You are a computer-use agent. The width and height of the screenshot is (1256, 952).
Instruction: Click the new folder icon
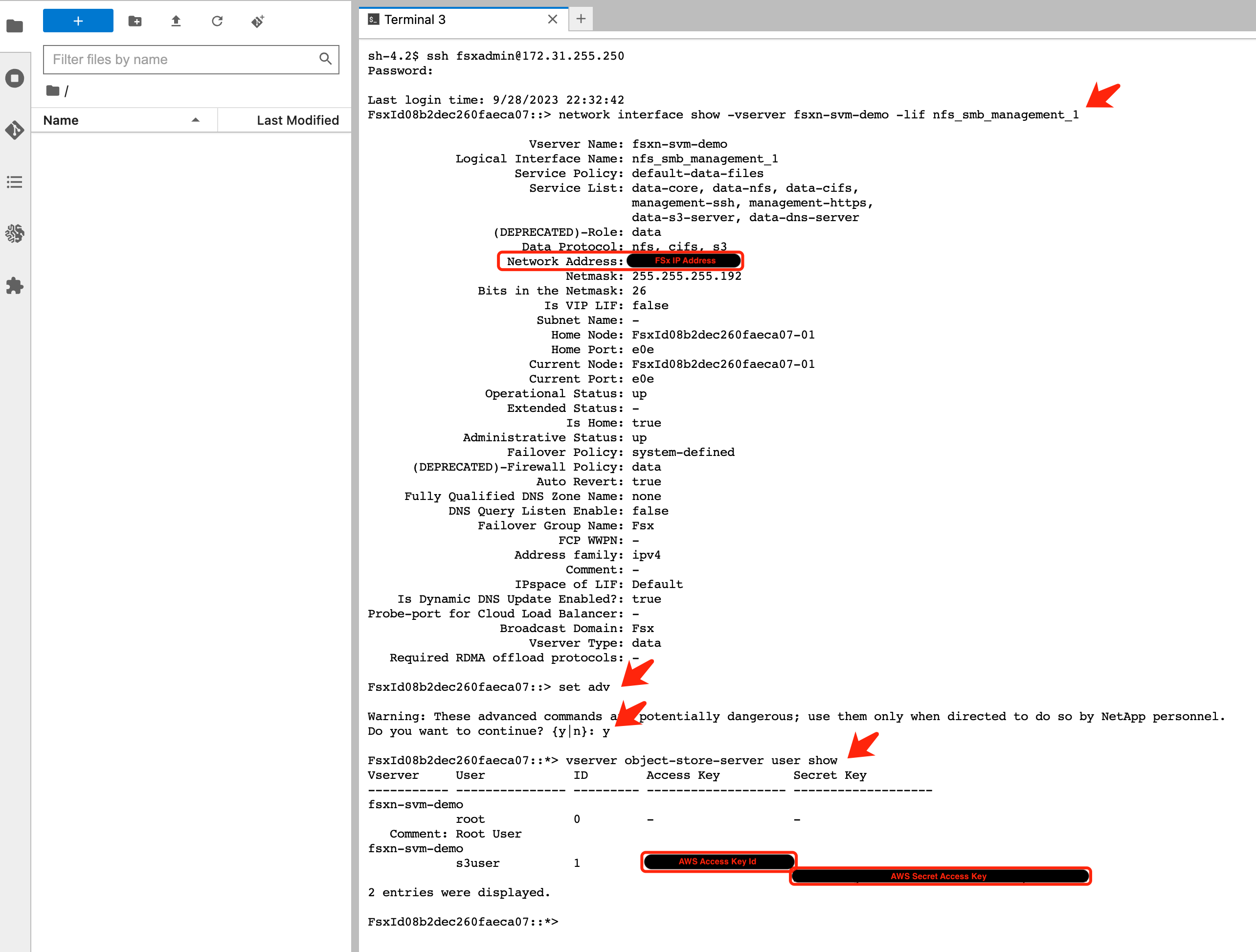pyautogui.click(x=135, y=21)
